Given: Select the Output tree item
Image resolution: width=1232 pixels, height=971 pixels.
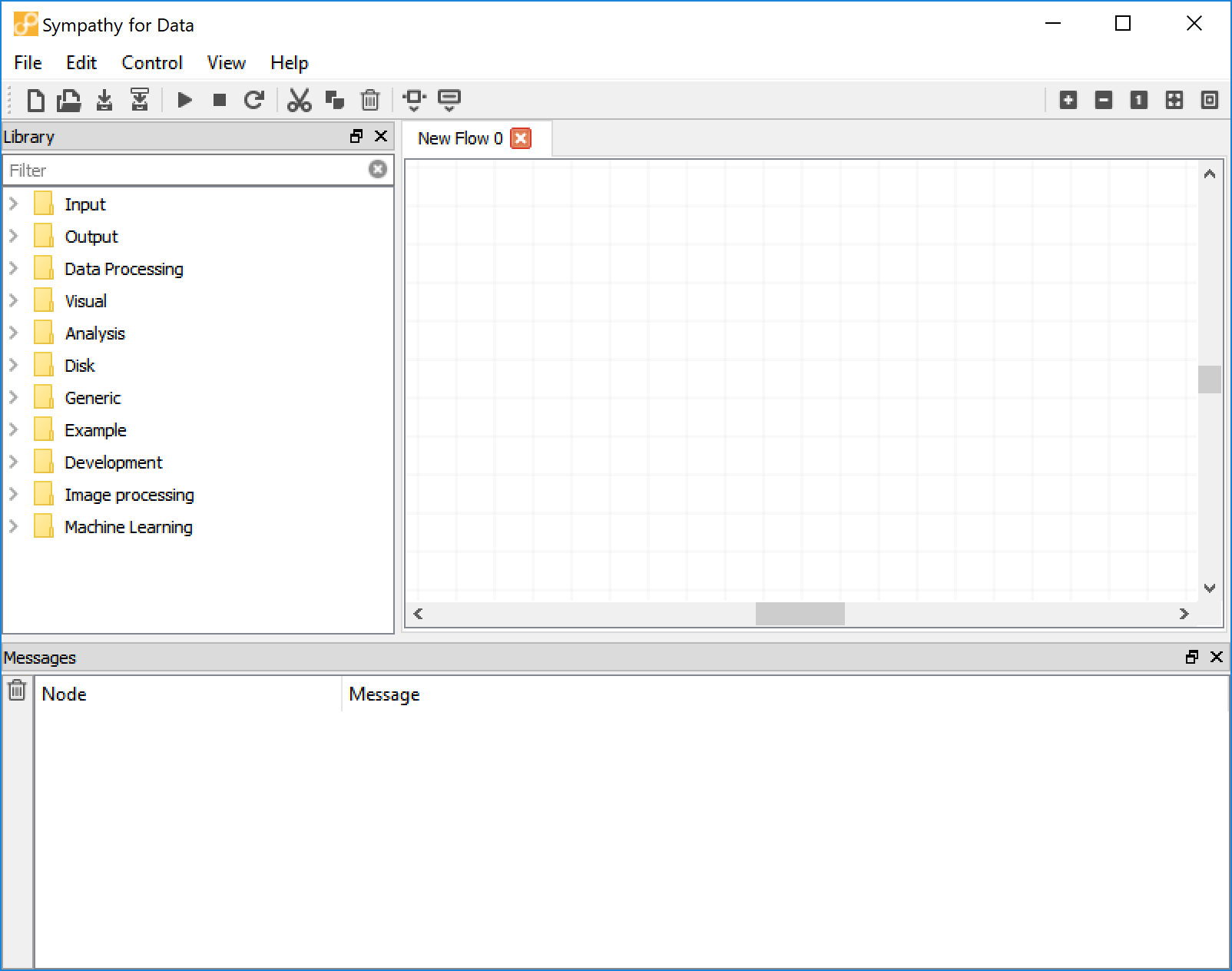Looking at the screenshot, I should pos(91,237).
